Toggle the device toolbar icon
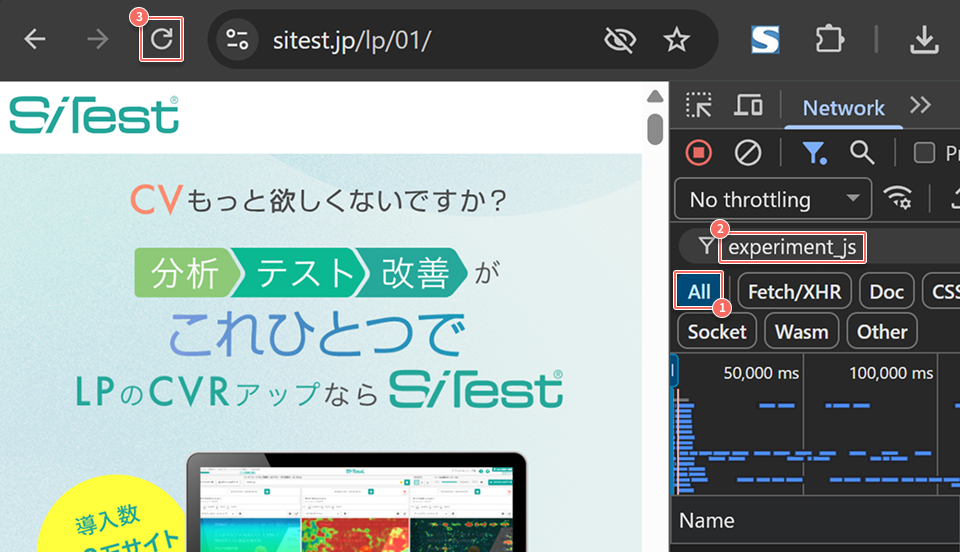The height and width of the screenshot is (552, 960). [x=748, y=105]
